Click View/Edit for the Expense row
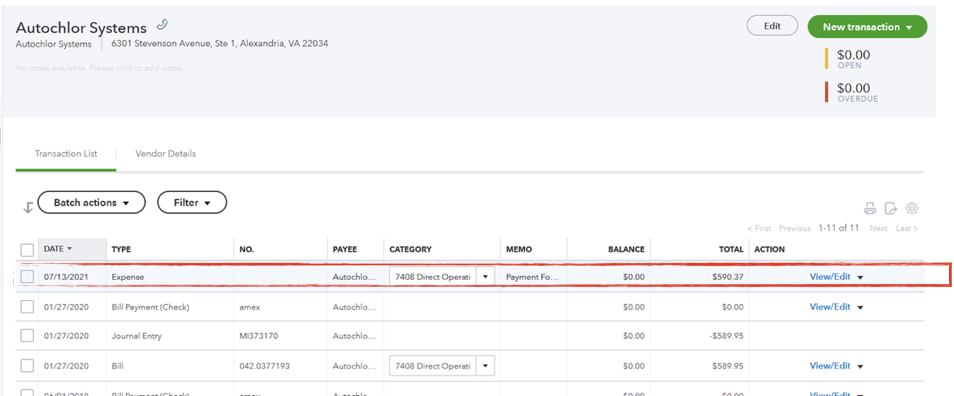The width and height of the screenshot is (954, 396). (830, 276)
